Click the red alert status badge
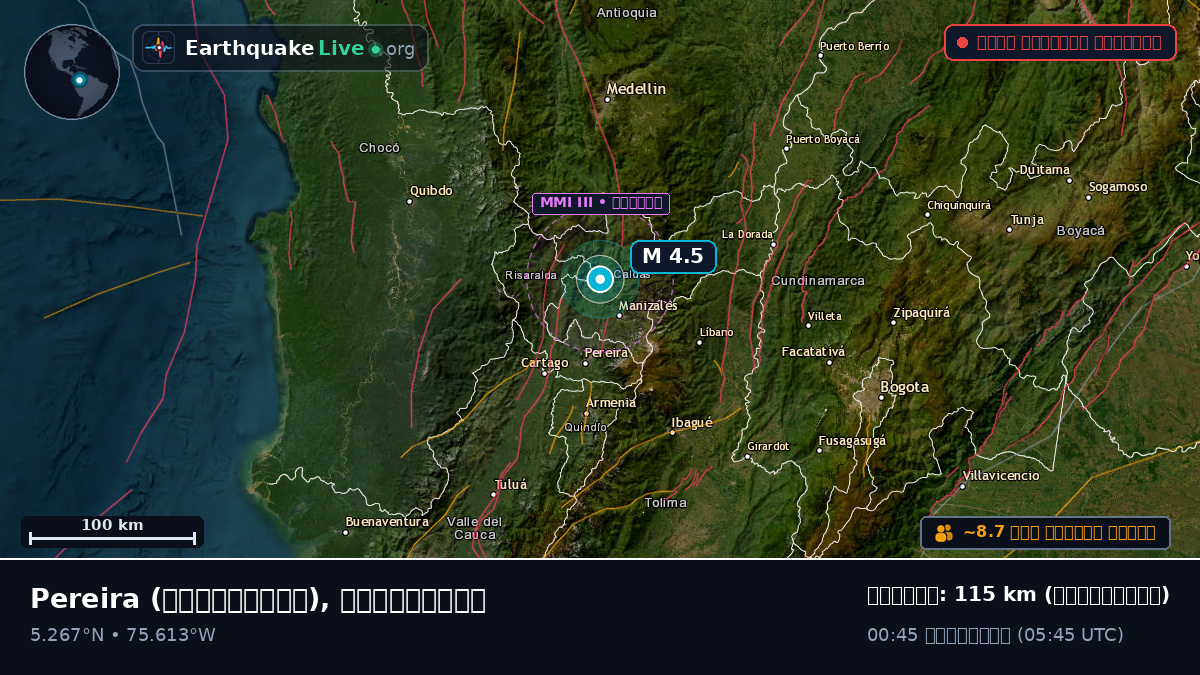 point(1060,42)
